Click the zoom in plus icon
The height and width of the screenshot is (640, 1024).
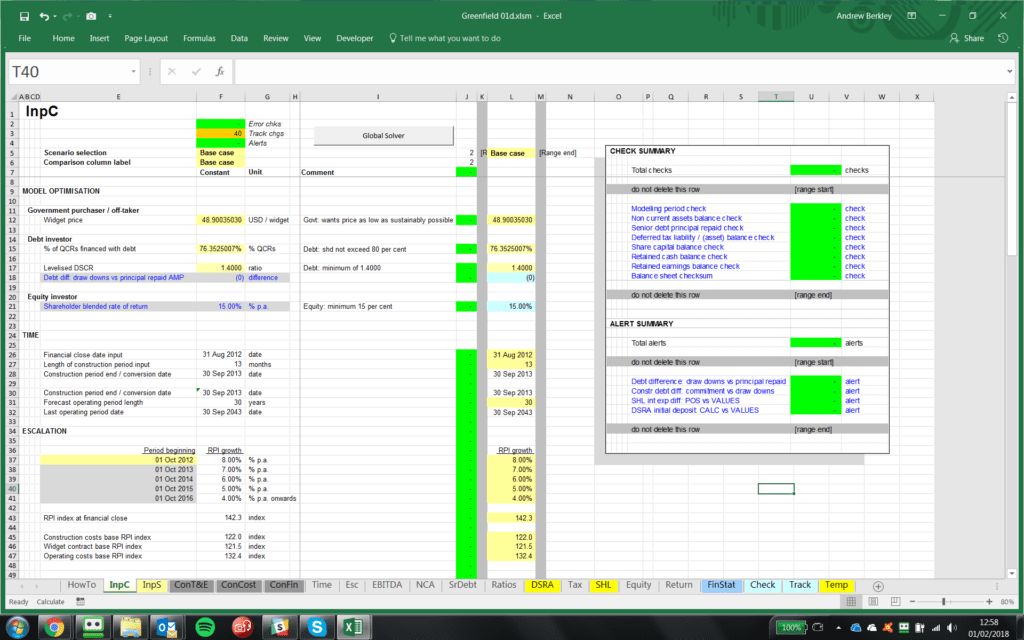989,601
